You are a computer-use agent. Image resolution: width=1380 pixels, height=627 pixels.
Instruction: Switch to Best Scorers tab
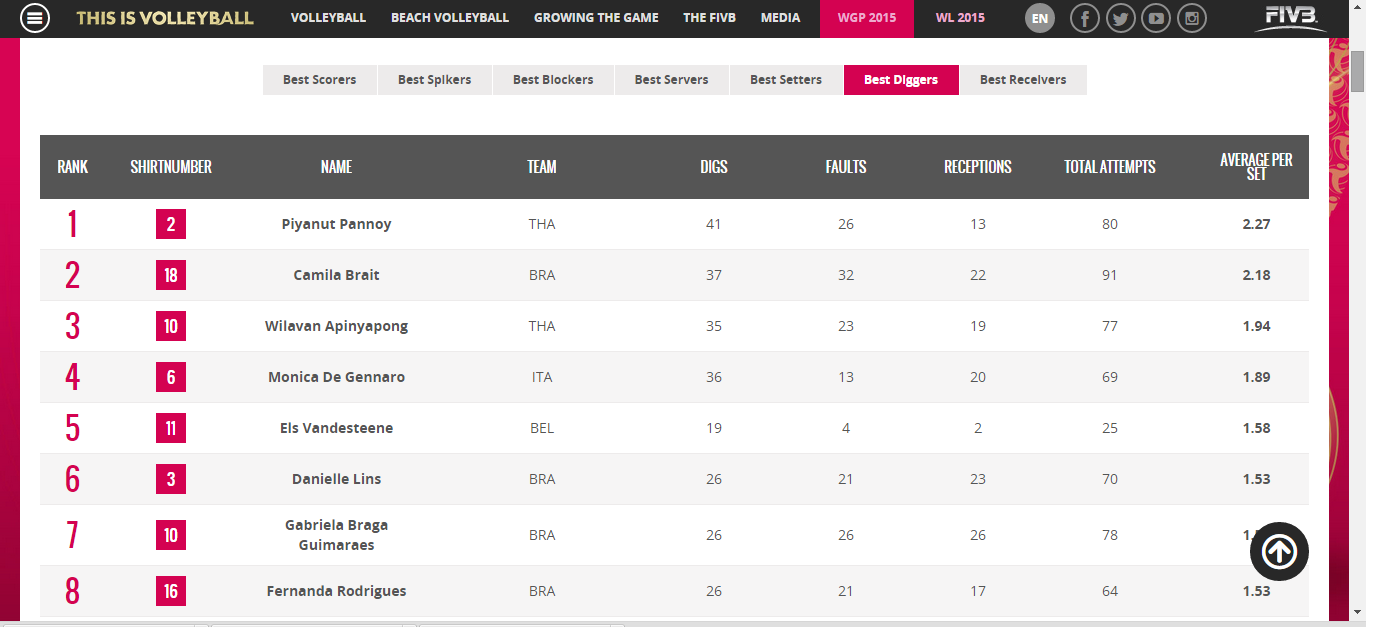pyautogui.click(x=320, y=80)
